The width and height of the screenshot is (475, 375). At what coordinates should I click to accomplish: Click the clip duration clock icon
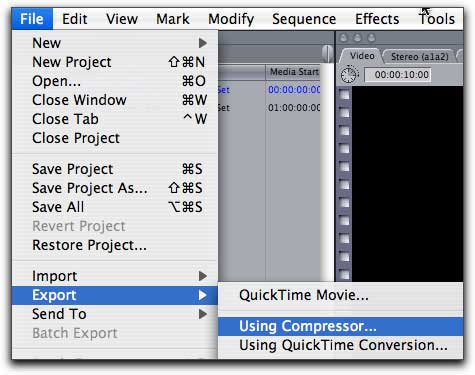click(349, 75)
